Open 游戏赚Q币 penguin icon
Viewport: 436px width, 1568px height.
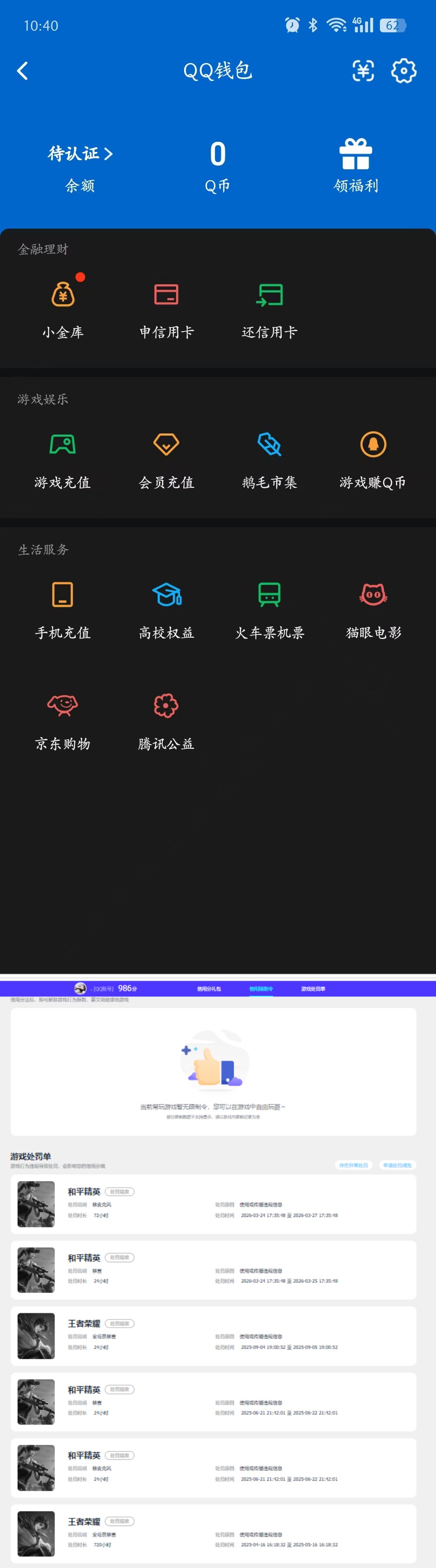pos(373,444)
